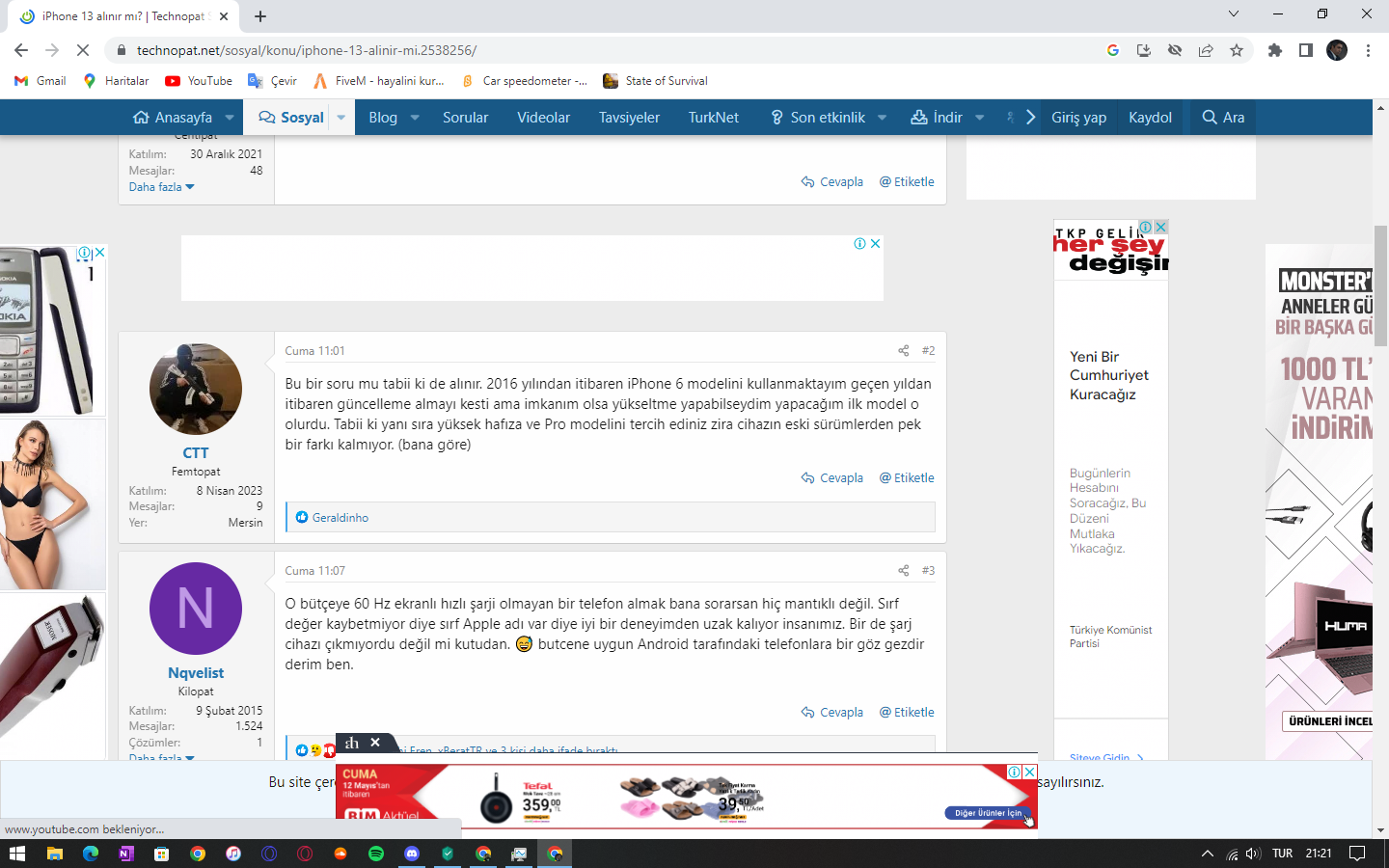Open the Chrome tab search chevron

click(x=1233, y=14)
